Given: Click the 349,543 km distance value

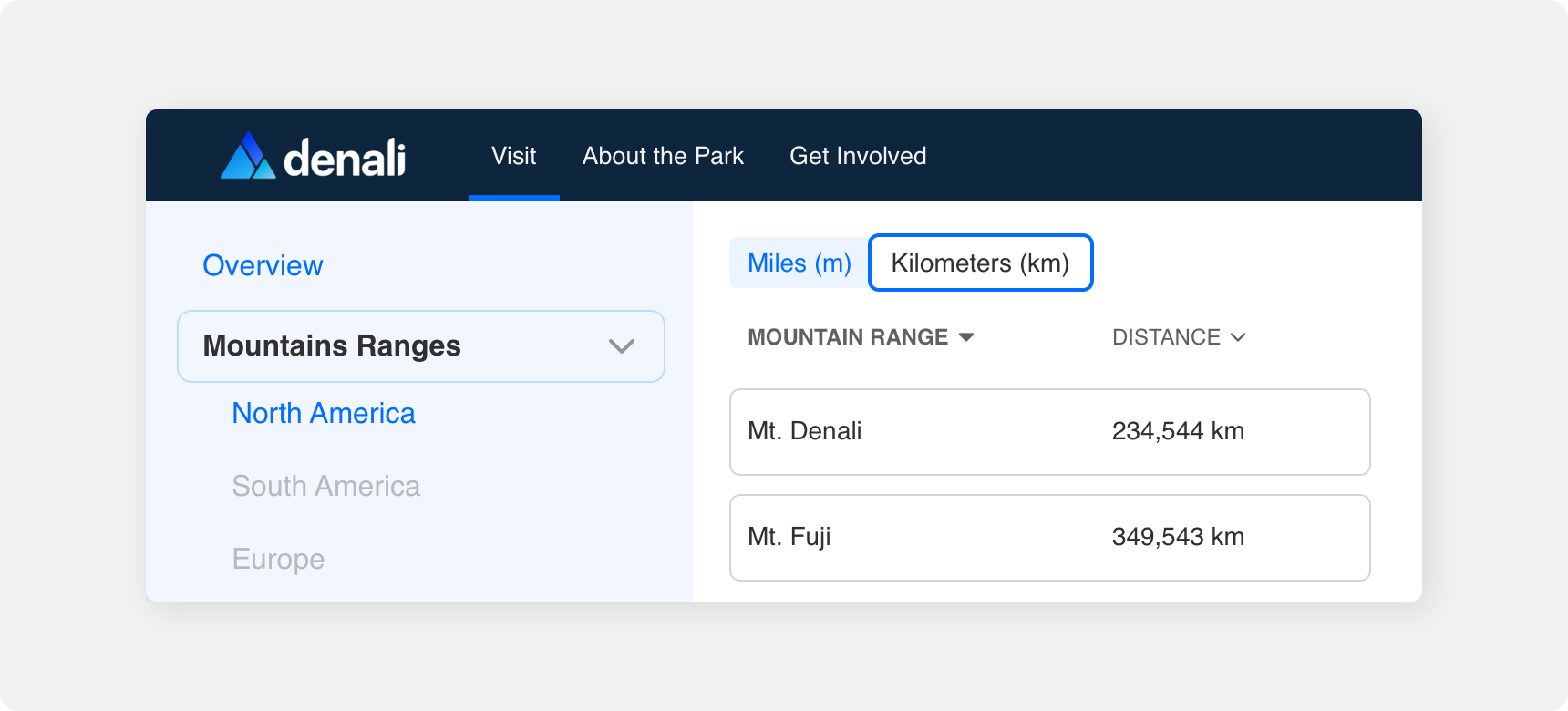Looking at the screenshot, I should (x=1178, y=537).
